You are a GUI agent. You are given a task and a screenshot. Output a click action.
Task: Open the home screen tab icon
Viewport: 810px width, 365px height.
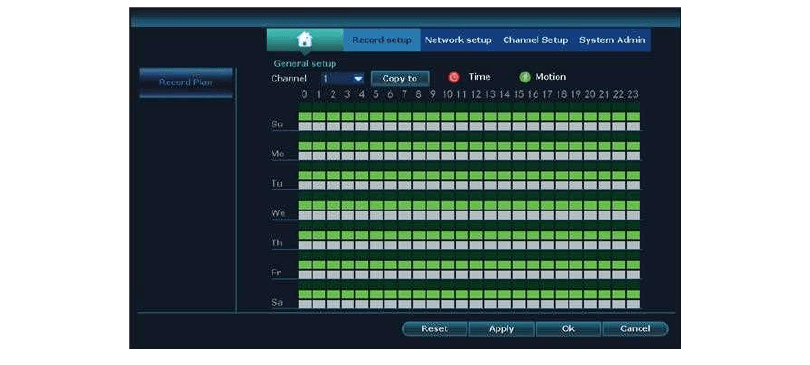coord(305,40)
